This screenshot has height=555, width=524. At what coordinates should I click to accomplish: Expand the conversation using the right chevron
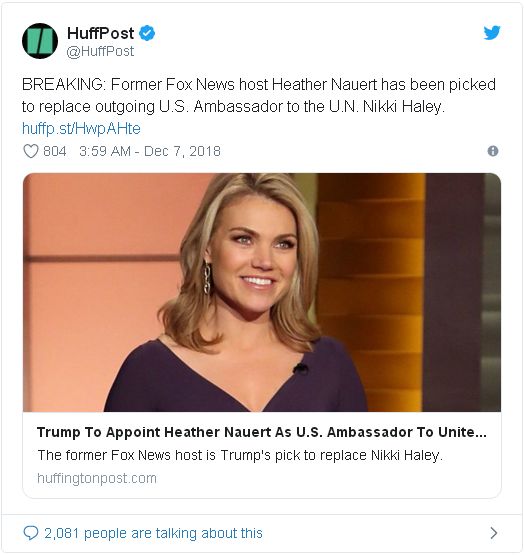pos(494,533)
